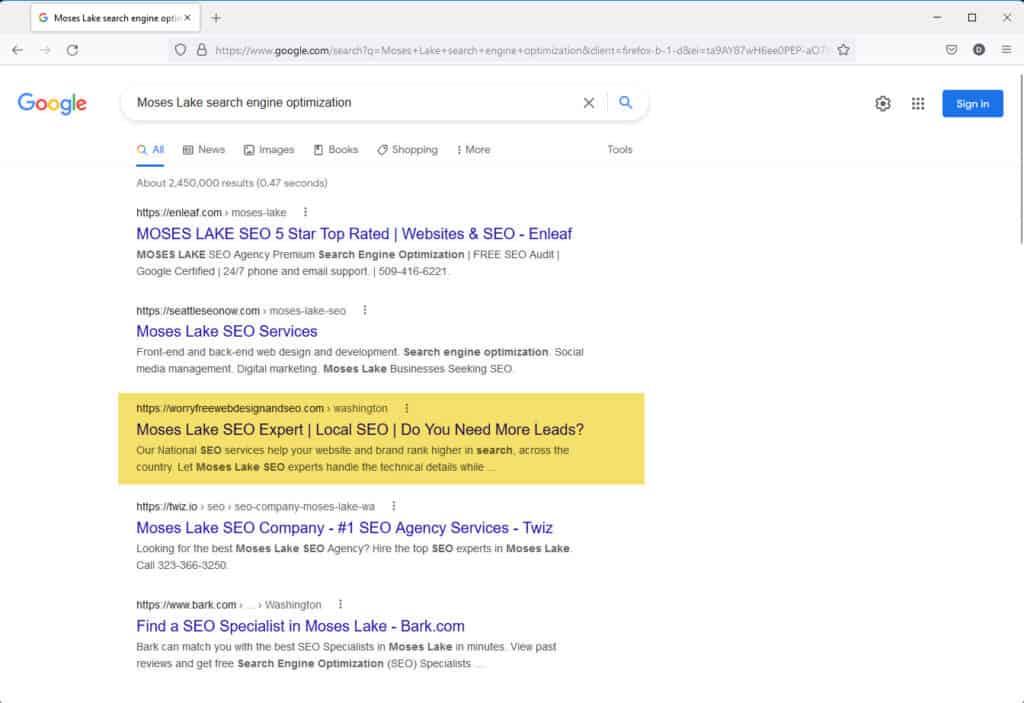Open the MOSES LAKE SEO 5 Star Top Rated link
1024x703 pixels.
click(x=354, y=234)
